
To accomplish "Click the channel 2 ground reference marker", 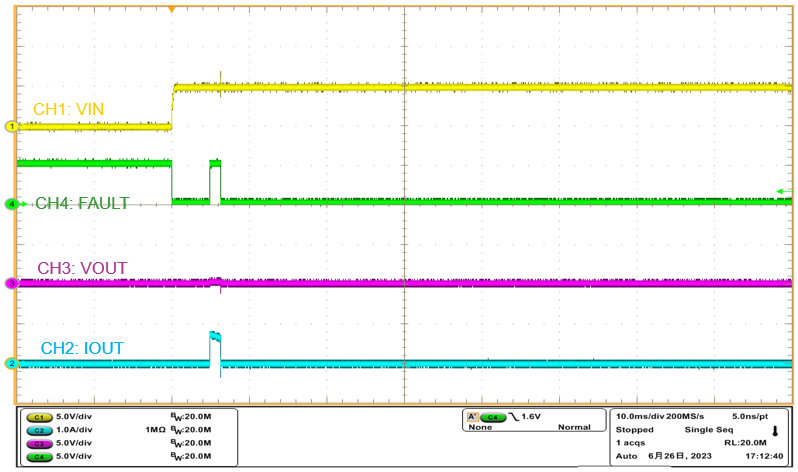I will pyautogui.click(x=12, y=363).
